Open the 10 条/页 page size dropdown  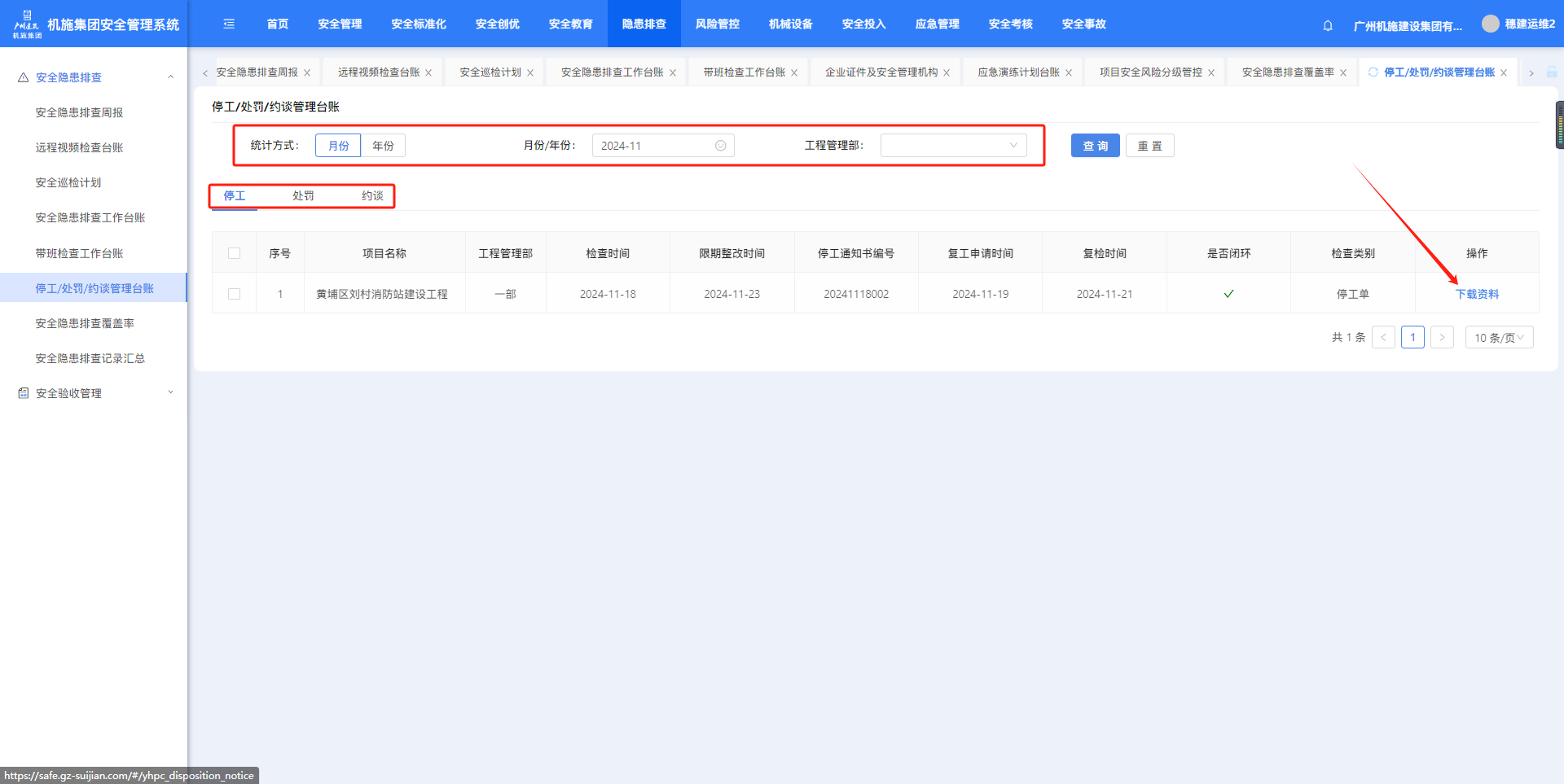1499,338
